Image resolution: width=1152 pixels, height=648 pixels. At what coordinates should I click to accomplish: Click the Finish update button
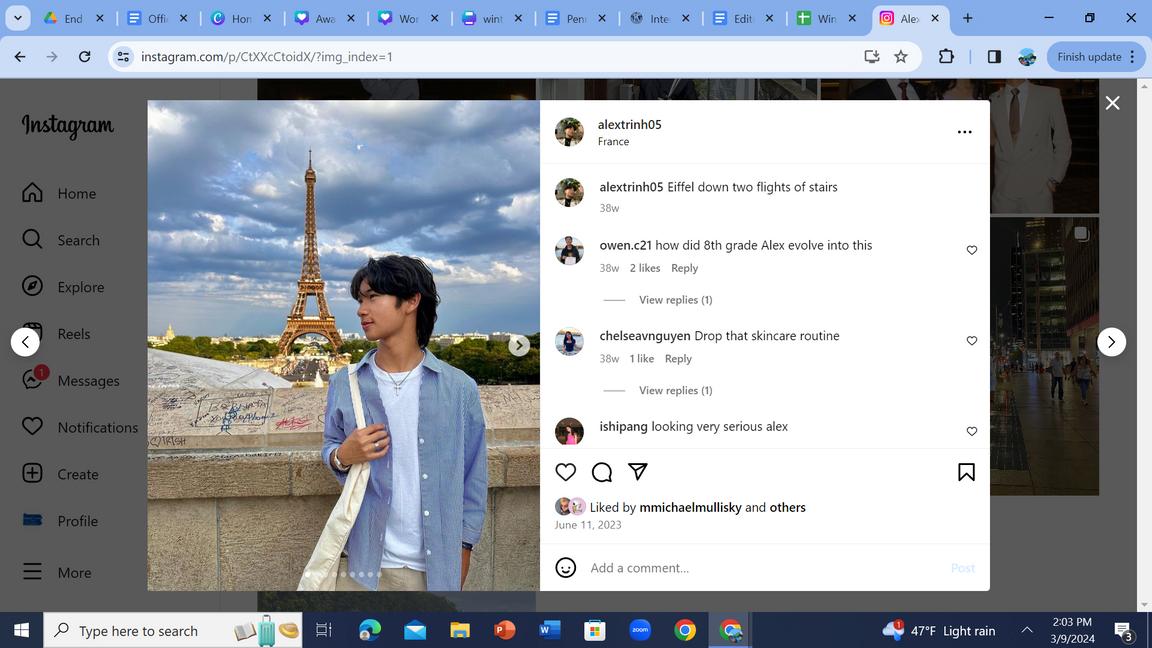(1095, 57)
